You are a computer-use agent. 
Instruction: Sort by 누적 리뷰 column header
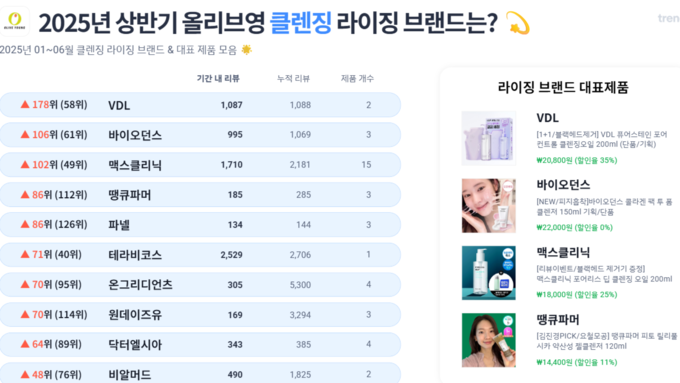pos(294,79)
